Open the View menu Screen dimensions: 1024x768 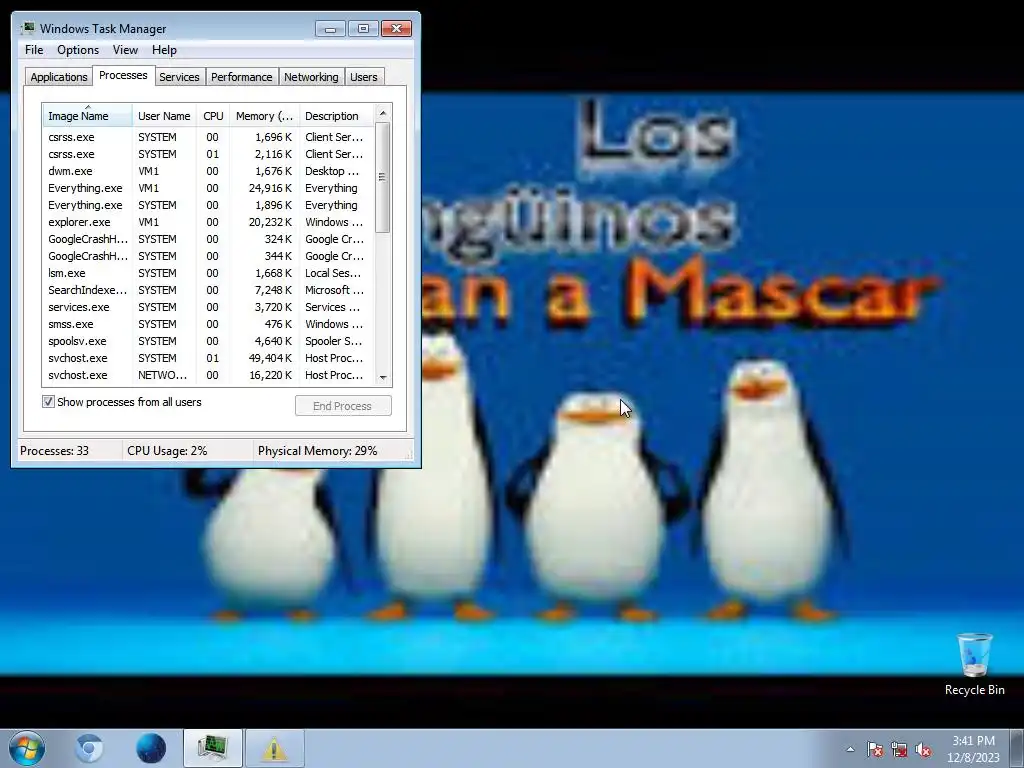click(x=125, y=50)
